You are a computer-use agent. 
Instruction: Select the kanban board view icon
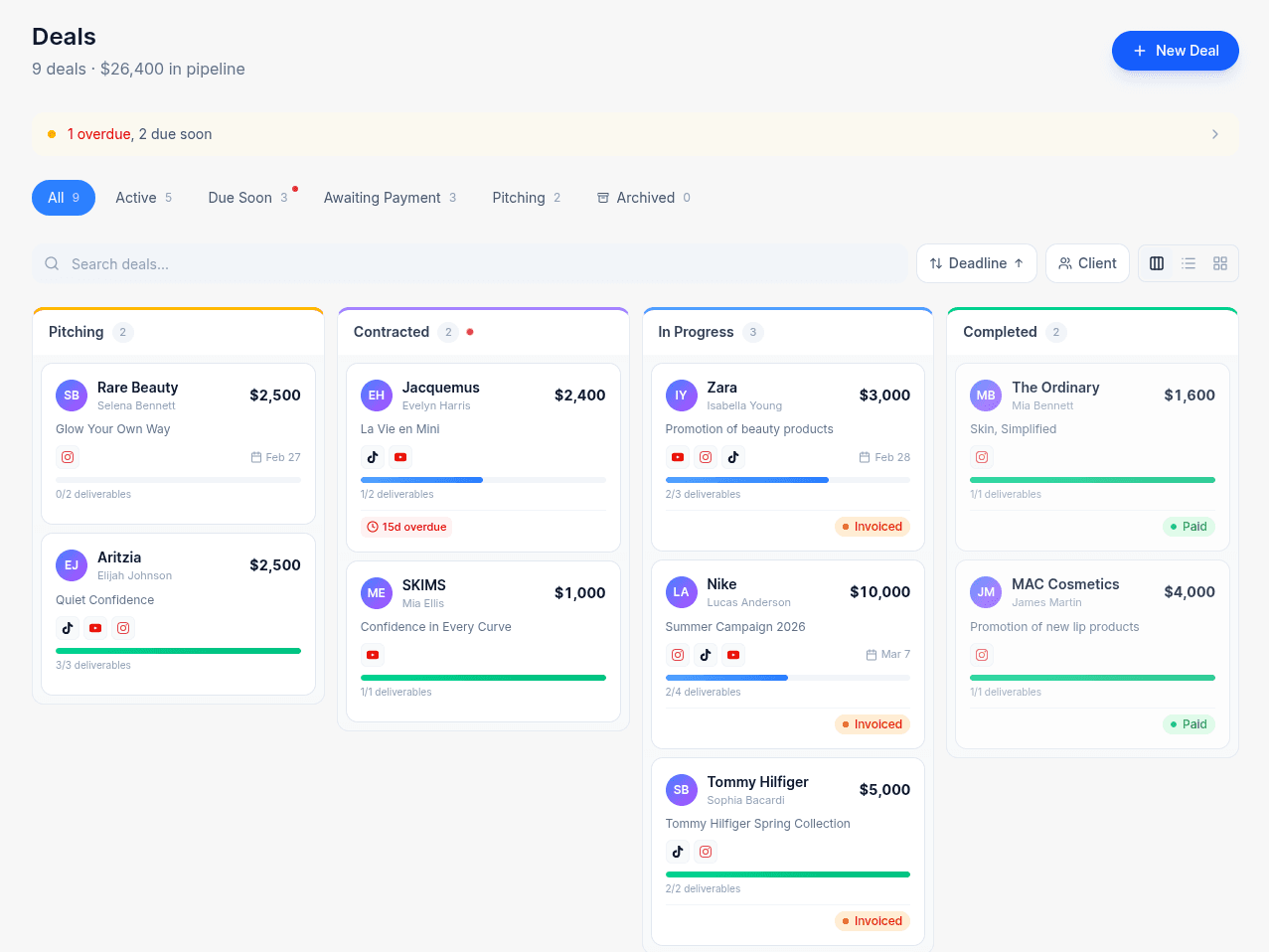coord(1157,263)
